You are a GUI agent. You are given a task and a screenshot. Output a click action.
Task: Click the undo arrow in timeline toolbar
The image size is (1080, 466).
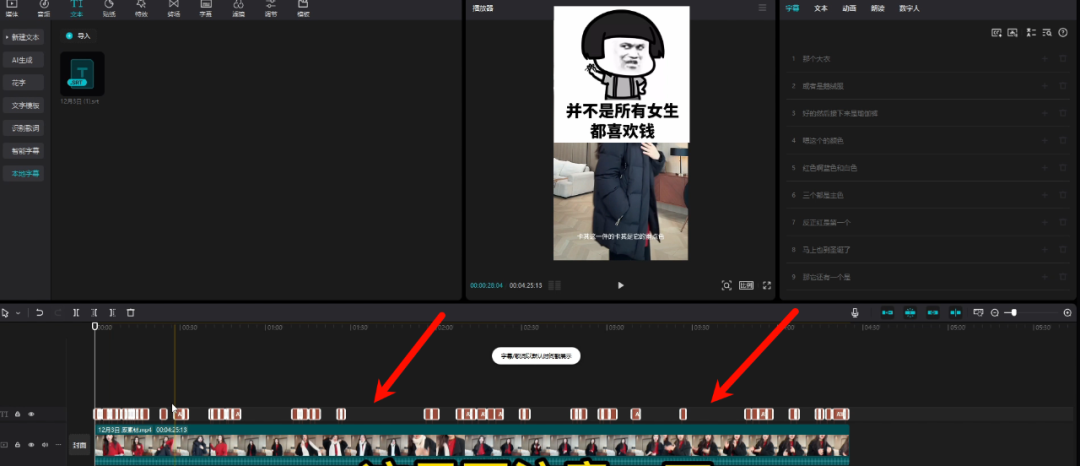(40, 313)
